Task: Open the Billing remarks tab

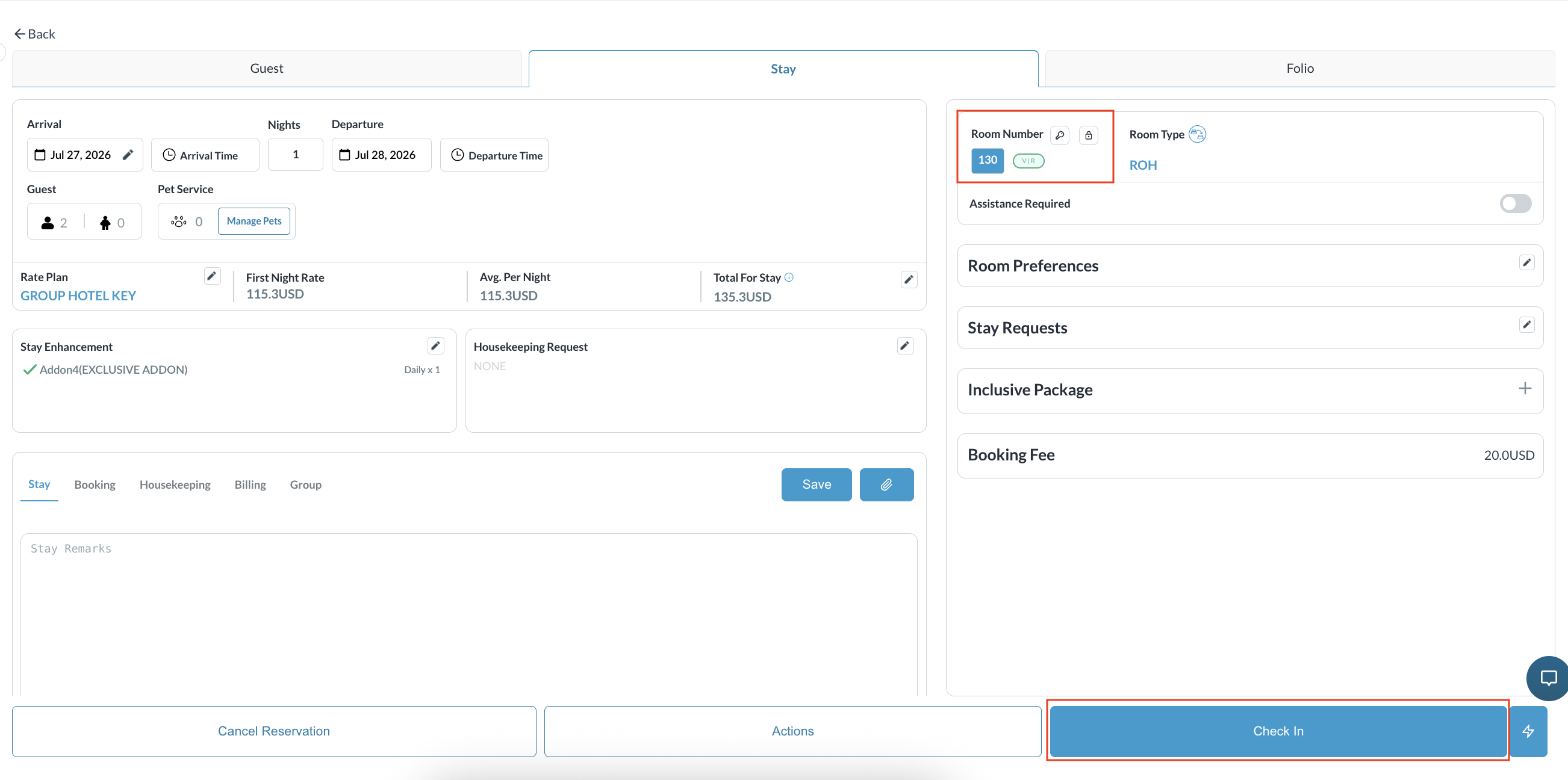Action: pyautogui.click(x=250, y=485)
